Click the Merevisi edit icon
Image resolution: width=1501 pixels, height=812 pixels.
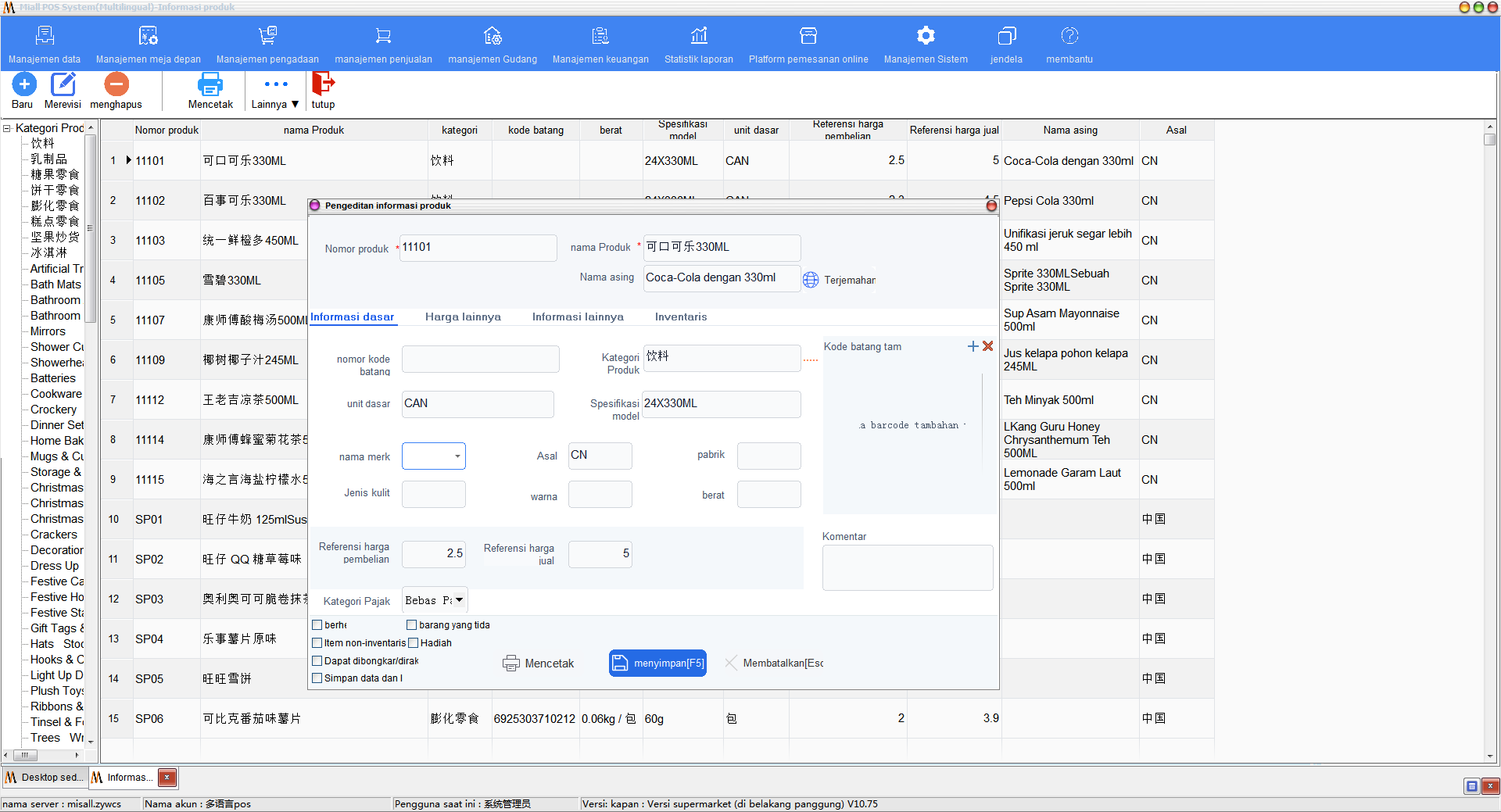click(63, 84)
